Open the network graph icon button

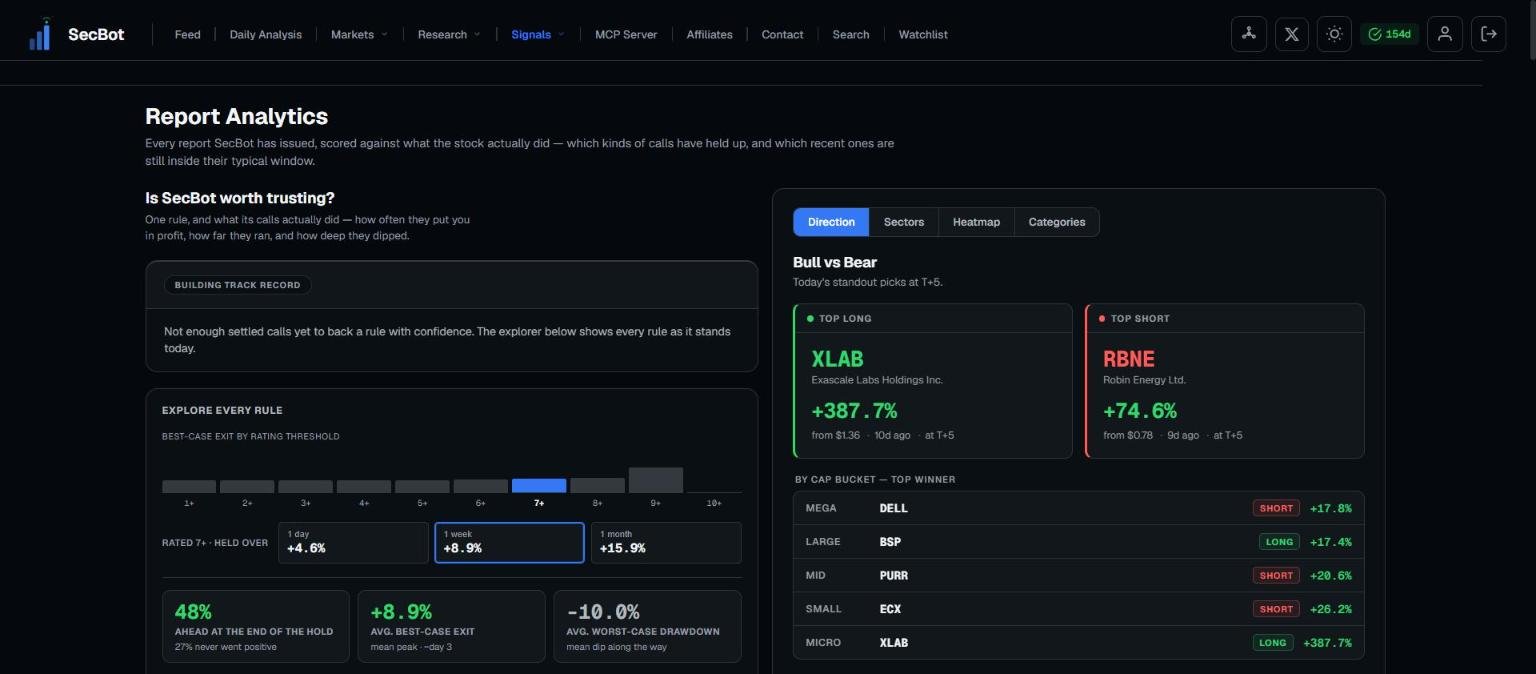[1248, 34]
